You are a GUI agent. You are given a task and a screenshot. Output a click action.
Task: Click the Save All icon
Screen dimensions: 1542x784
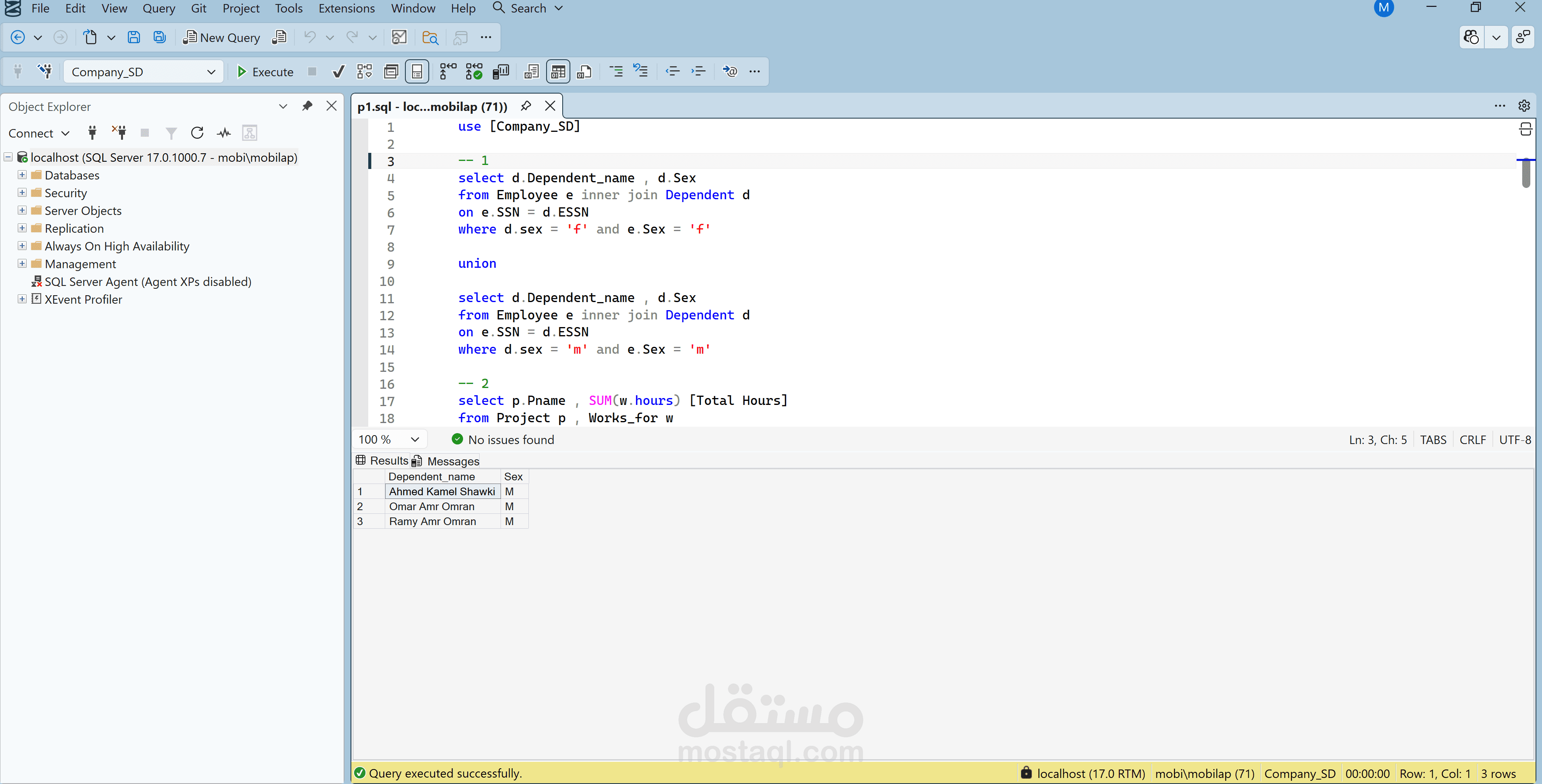click(x=159, y=38)
